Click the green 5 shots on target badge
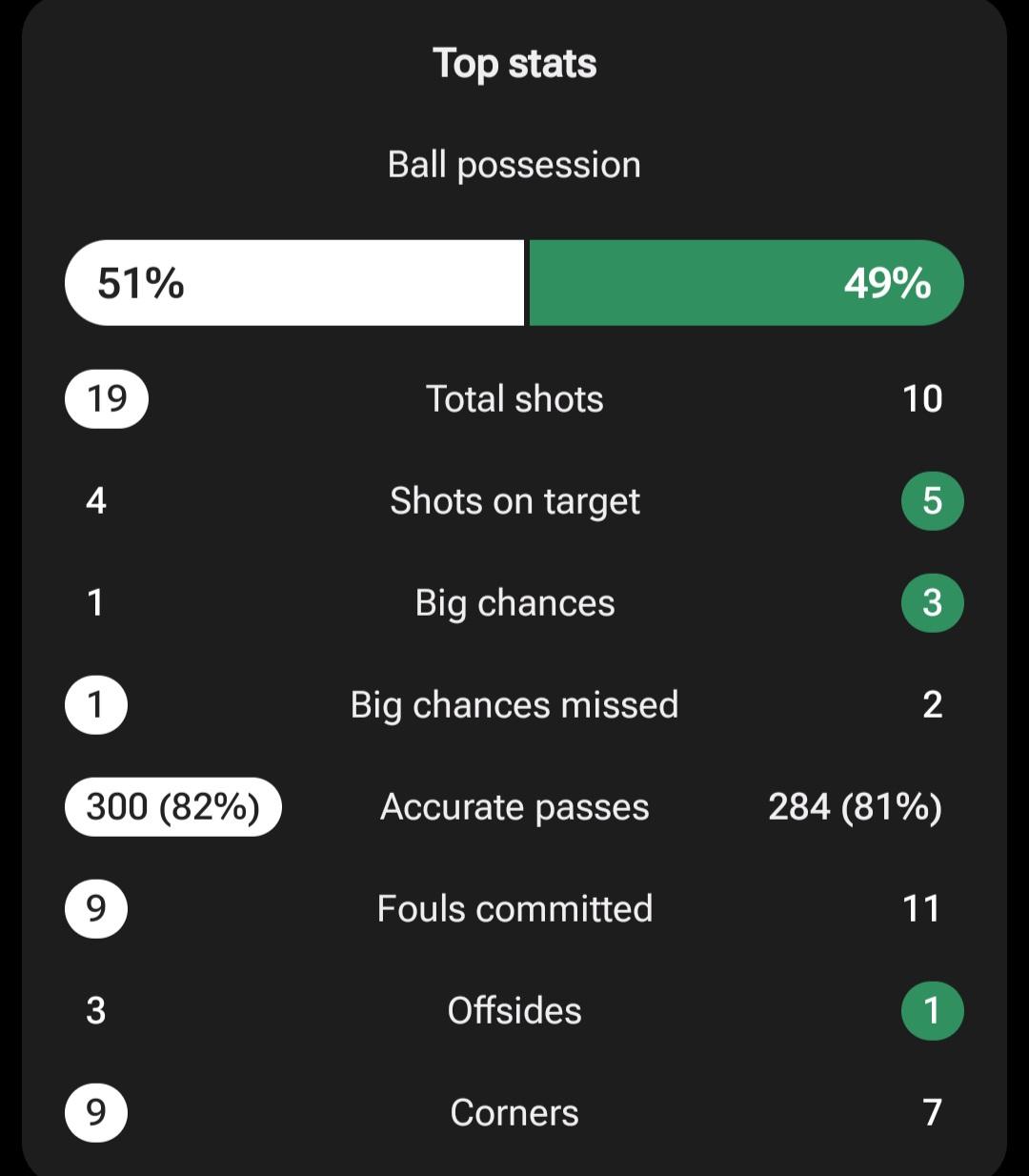Viewport: 1029px width, 1176px height. coord(932,501)
